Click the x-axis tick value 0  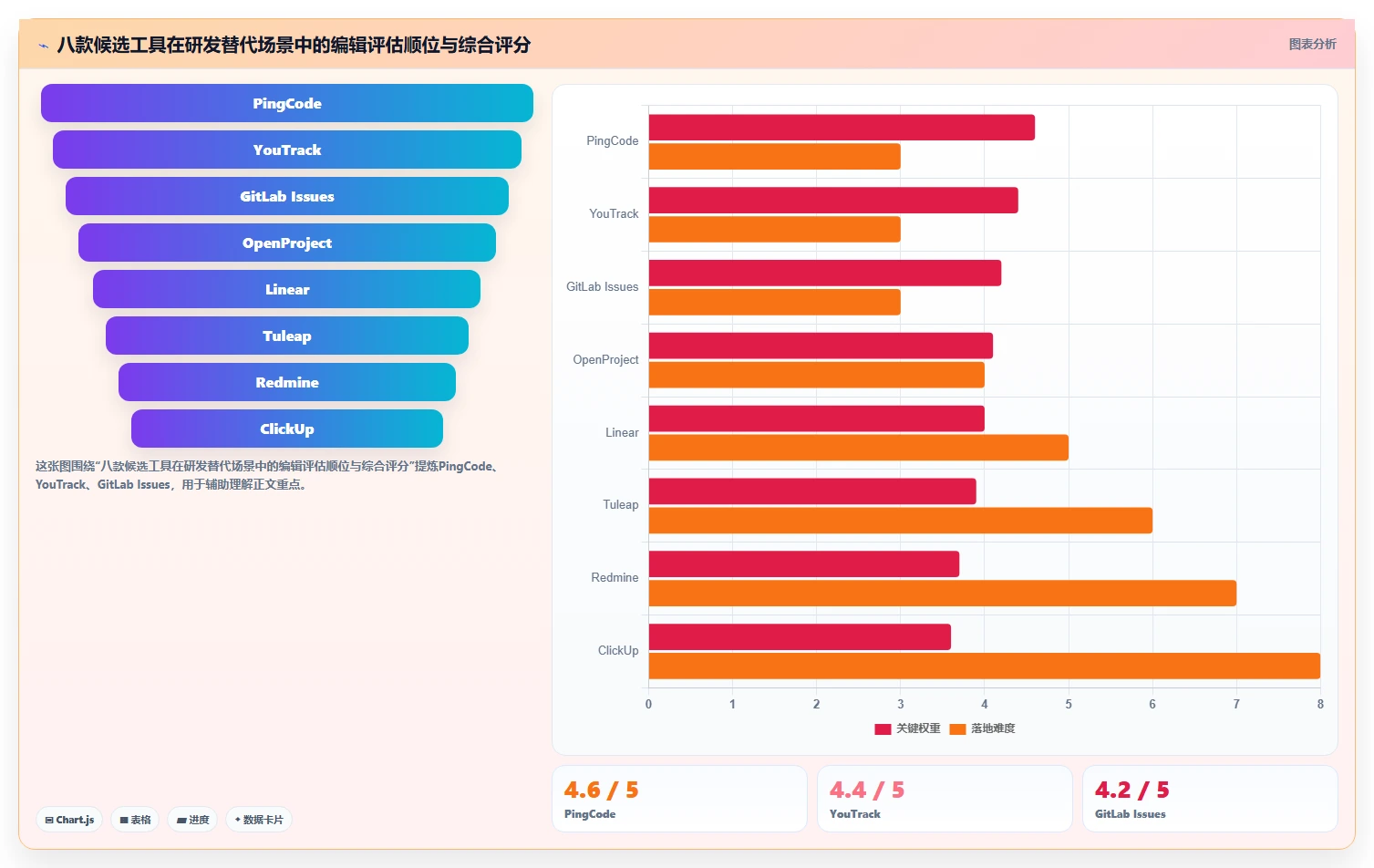click(x=648, y=704)
